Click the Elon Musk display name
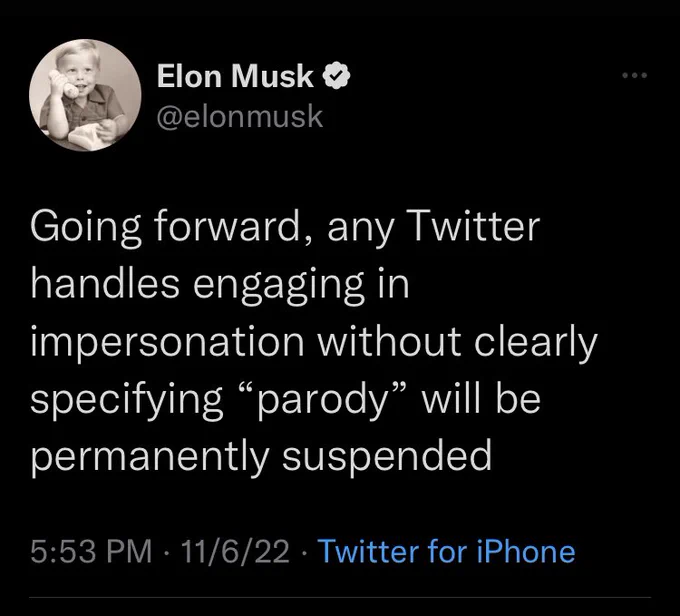Viewport: 680px width, 616px height. [235, 75]
